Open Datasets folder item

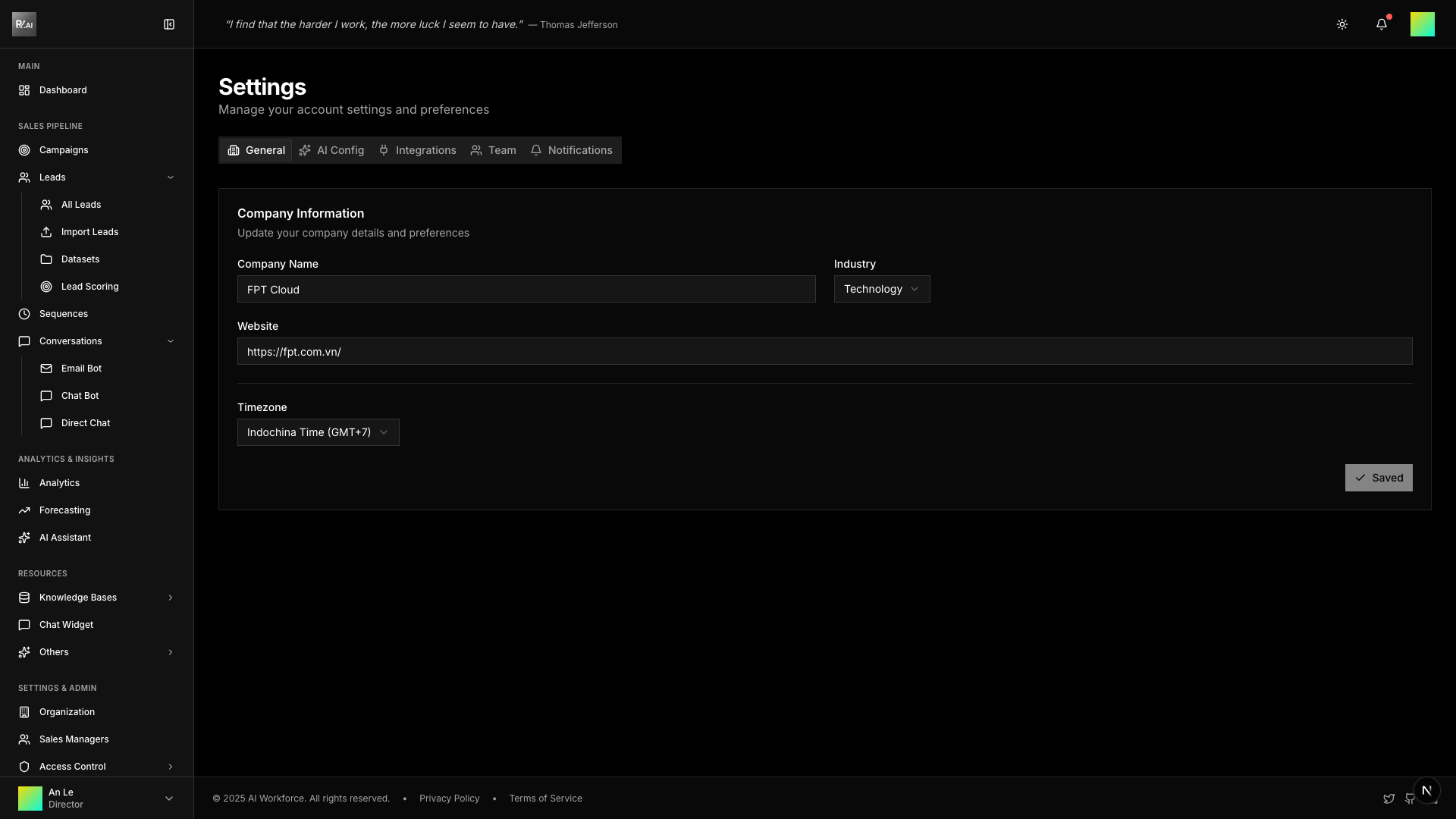80,259
